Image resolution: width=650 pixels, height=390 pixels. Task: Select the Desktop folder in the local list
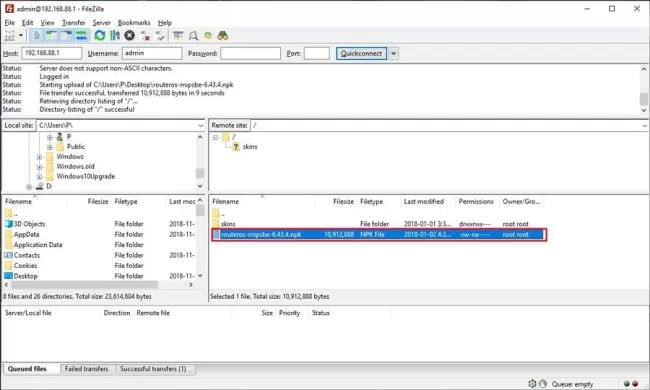coord(25,276)
